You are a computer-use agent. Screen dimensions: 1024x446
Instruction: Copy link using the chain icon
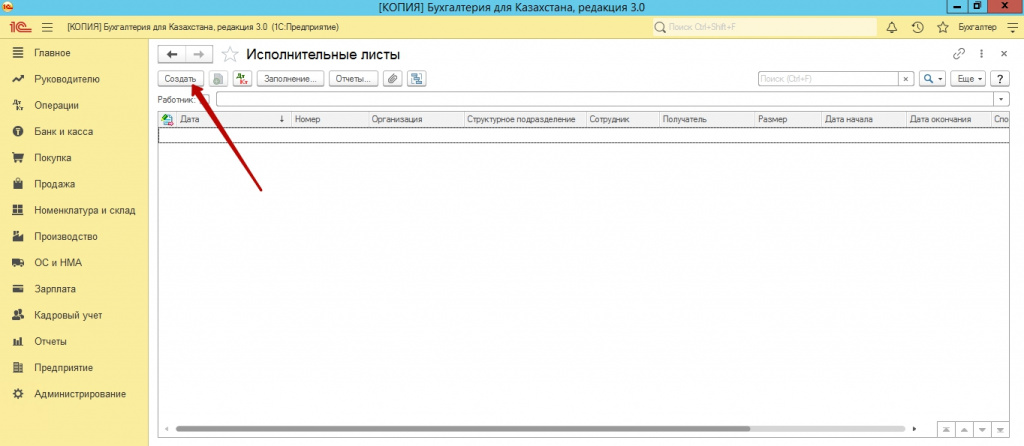(x=960, y=54)
